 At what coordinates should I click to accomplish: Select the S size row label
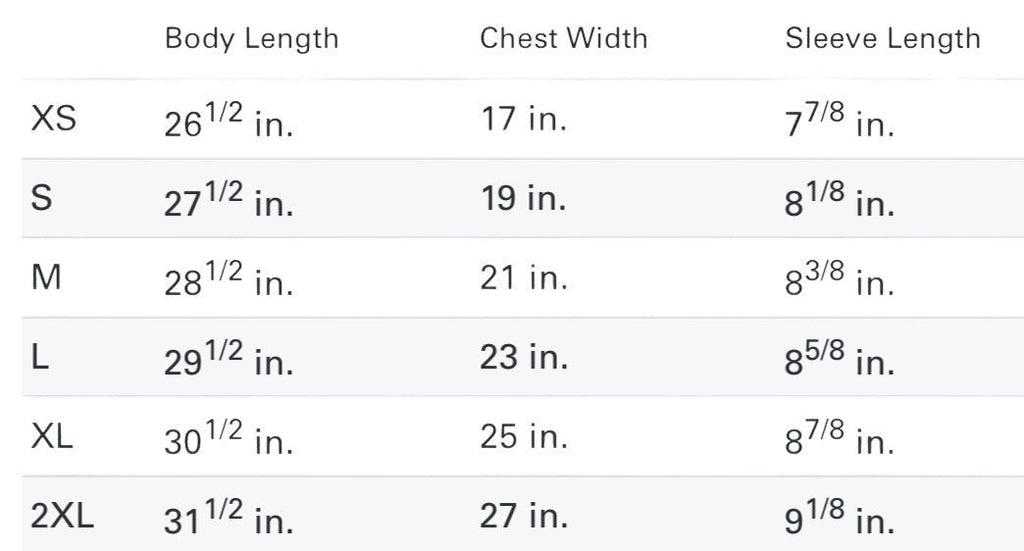pyautogui.click(x=42, y=199)
